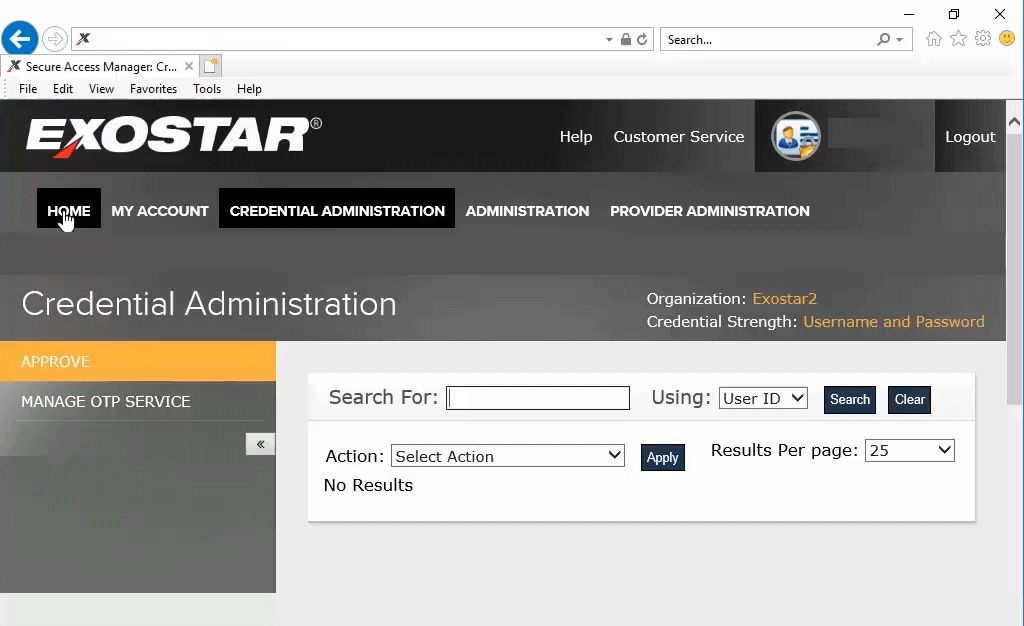Open the Tools menu
This screenshot has width=1024, height=626.
point(207,89)
